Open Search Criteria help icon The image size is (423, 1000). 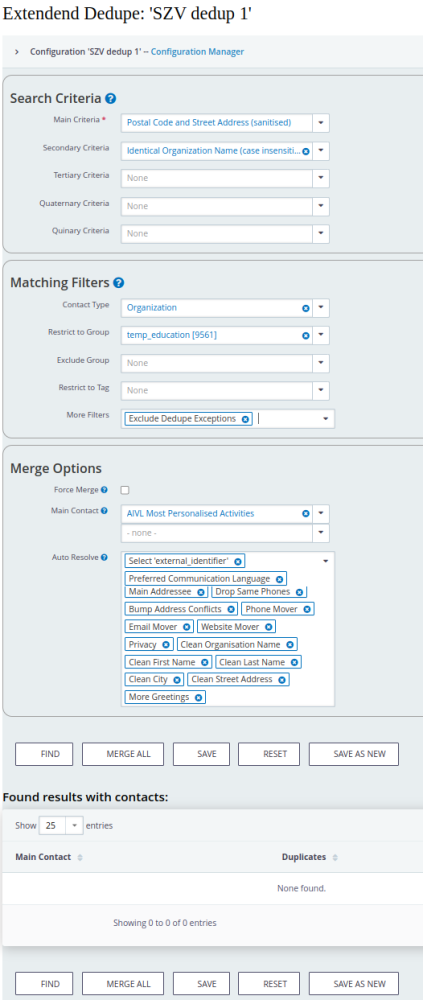tap(110, 99)
